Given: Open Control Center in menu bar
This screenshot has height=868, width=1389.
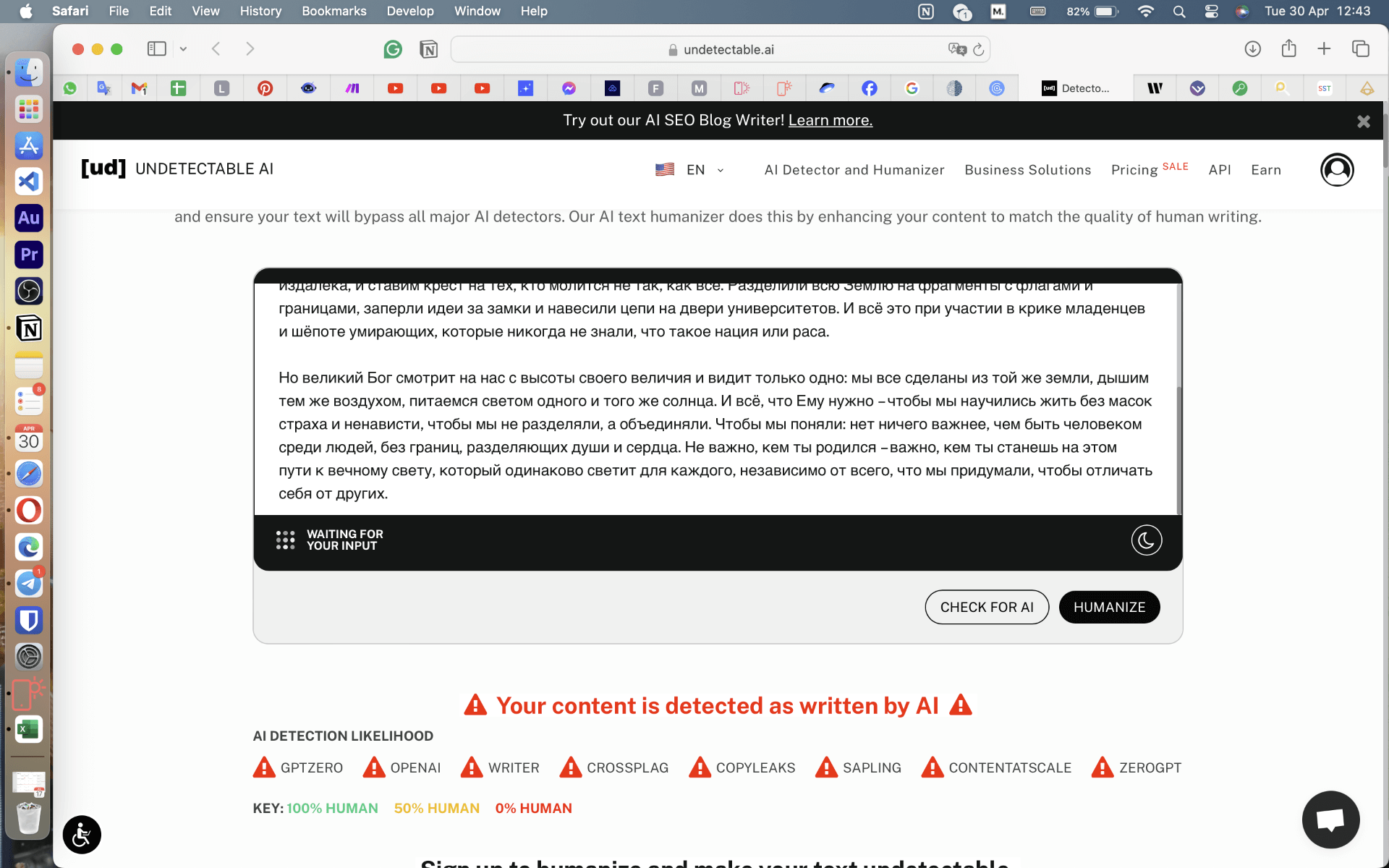Looking at the screenshot, I should 1212,12.
